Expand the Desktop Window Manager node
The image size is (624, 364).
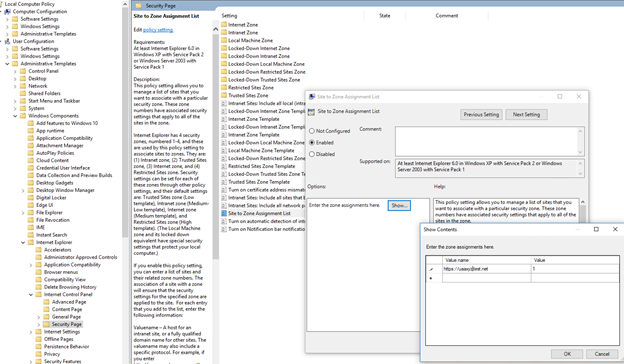23,191
